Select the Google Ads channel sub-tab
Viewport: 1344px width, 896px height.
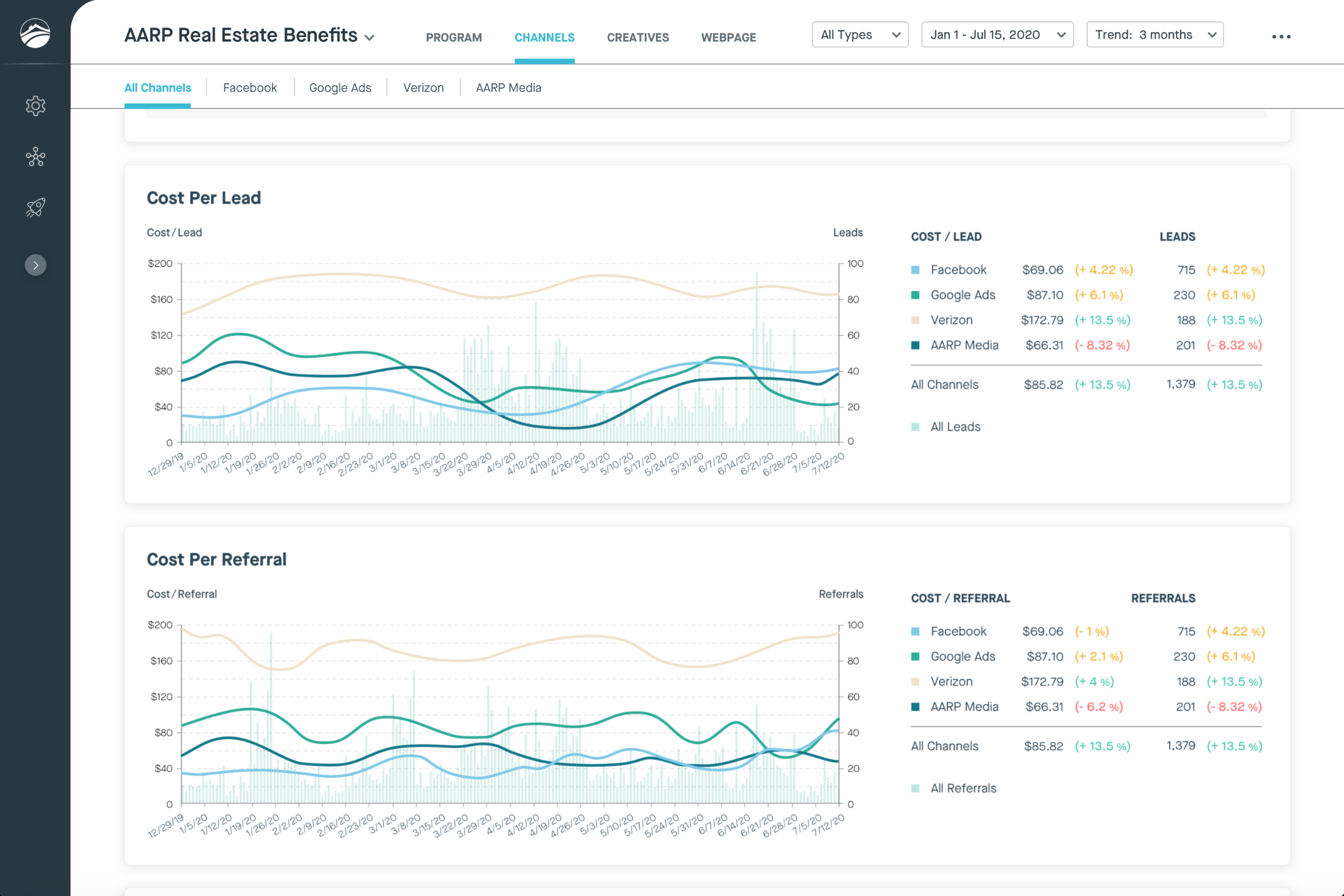click(340, 88)
